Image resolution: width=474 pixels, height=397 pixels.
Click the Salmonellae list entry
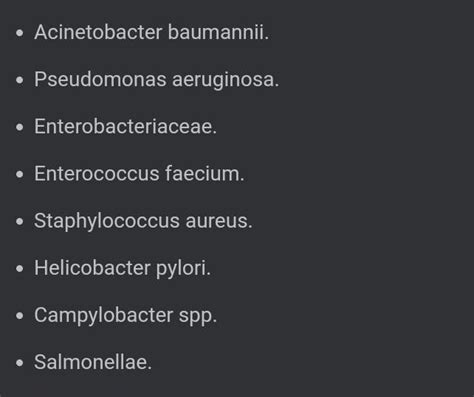(93, 362)
